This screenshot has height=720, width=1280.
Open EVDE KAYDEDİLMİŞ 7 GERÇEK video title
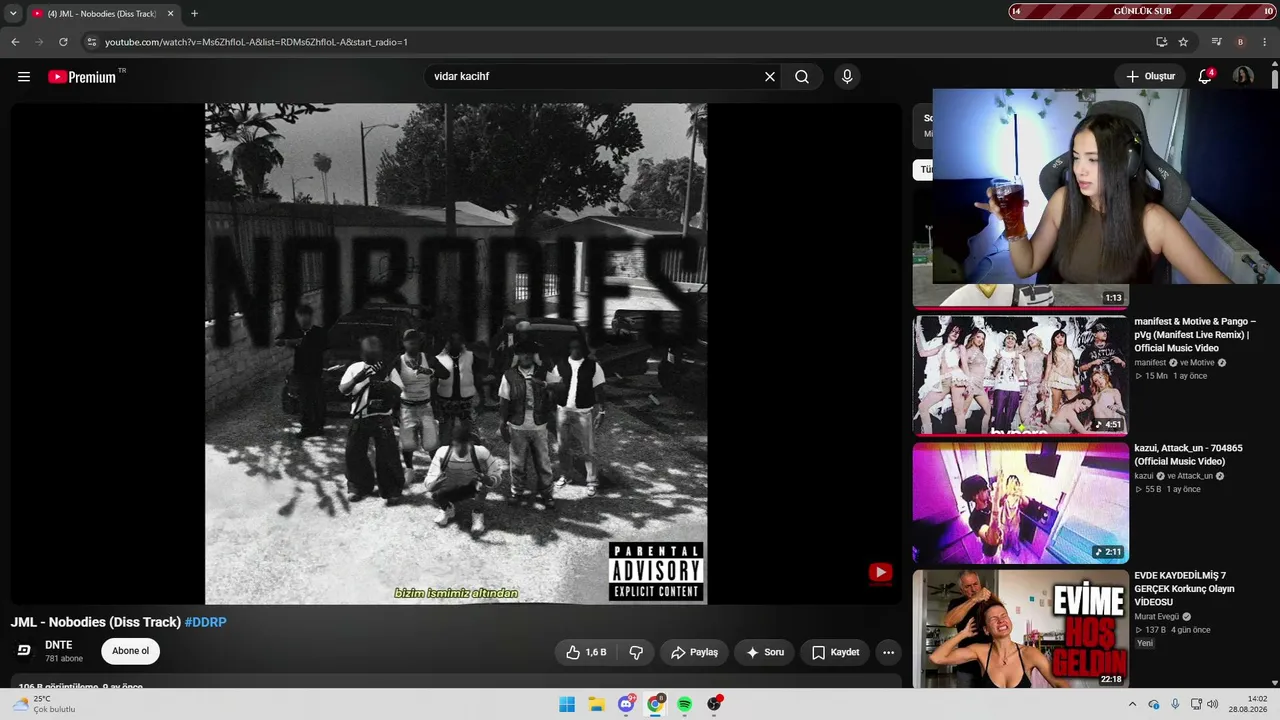tap(1184, 589)
